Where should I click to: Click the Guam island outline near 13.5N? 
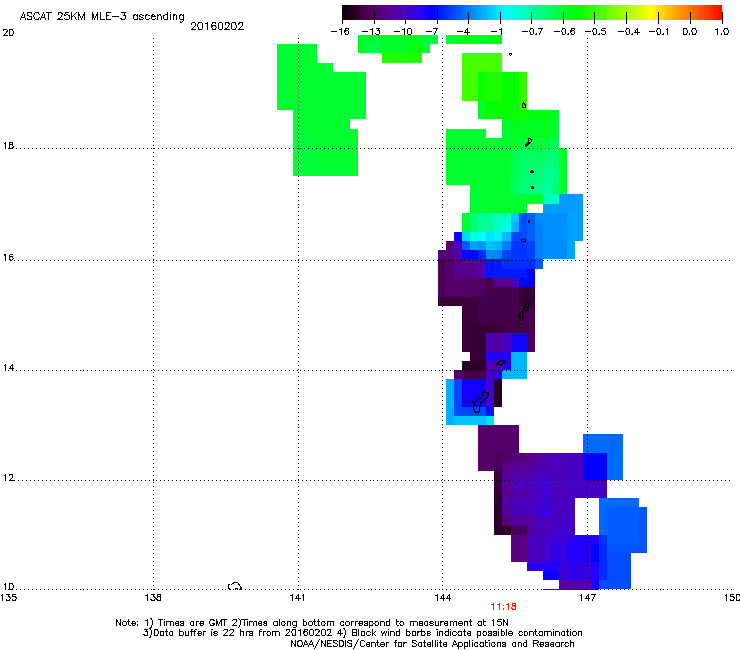click(x=480, y=401)
